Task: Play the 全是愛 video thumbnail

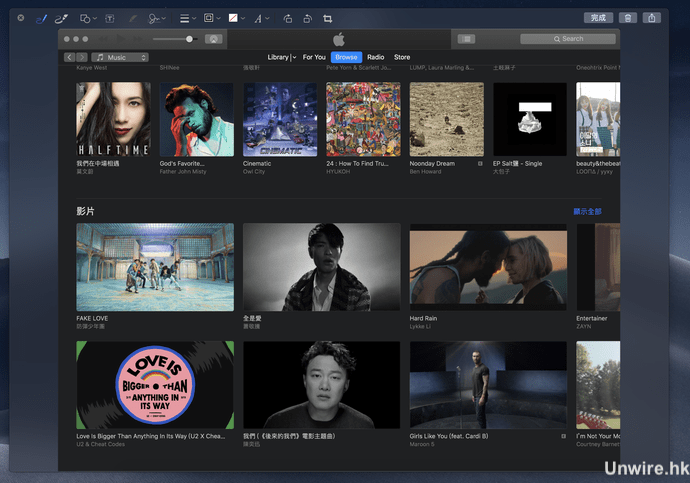Action: (x=322, y=267)
